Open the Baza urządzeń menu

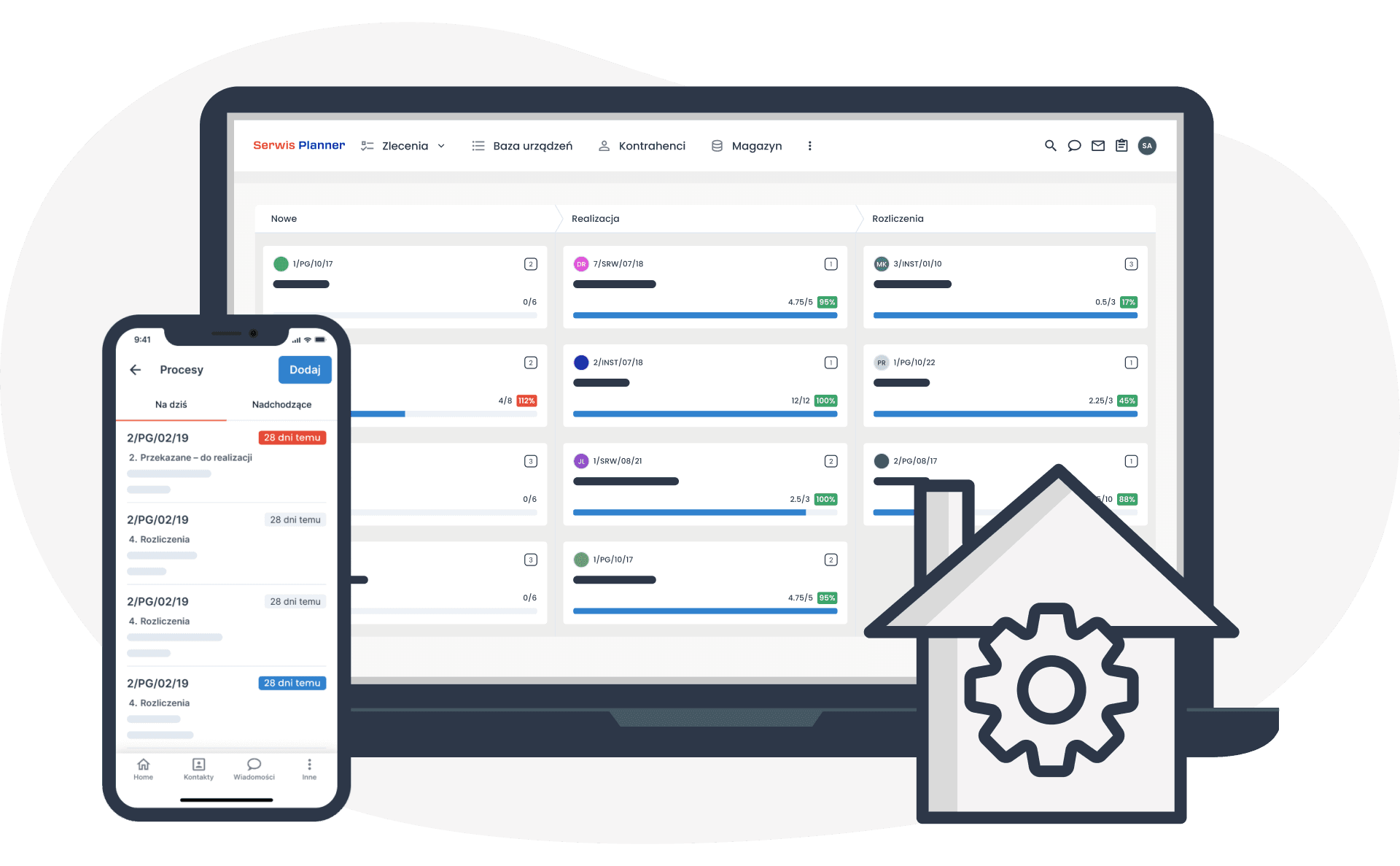(522, 146)
